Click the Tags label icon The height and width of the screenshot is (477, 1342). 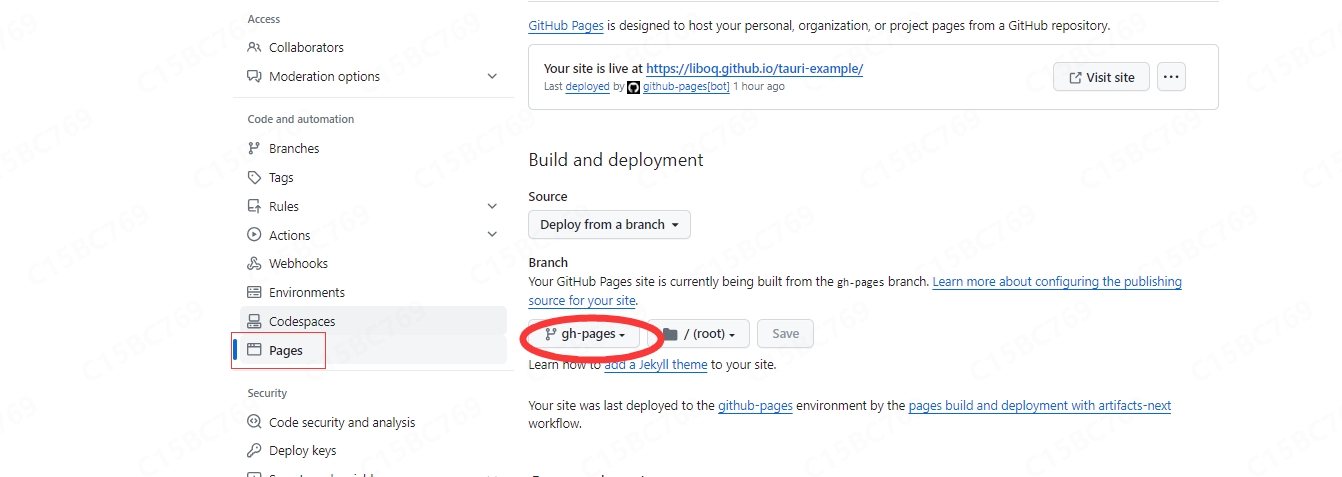(x=254, y=177)
